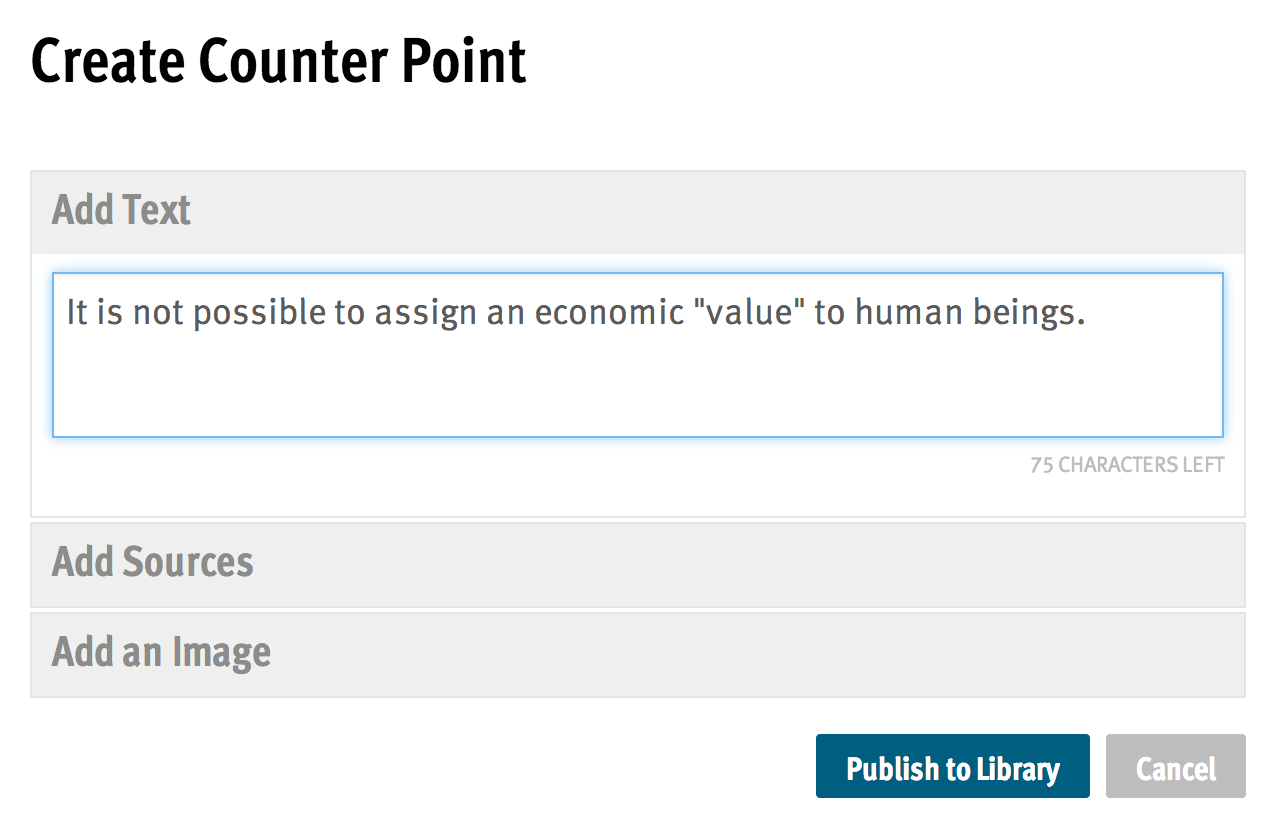Click the Create Counter Point heading

279,62
